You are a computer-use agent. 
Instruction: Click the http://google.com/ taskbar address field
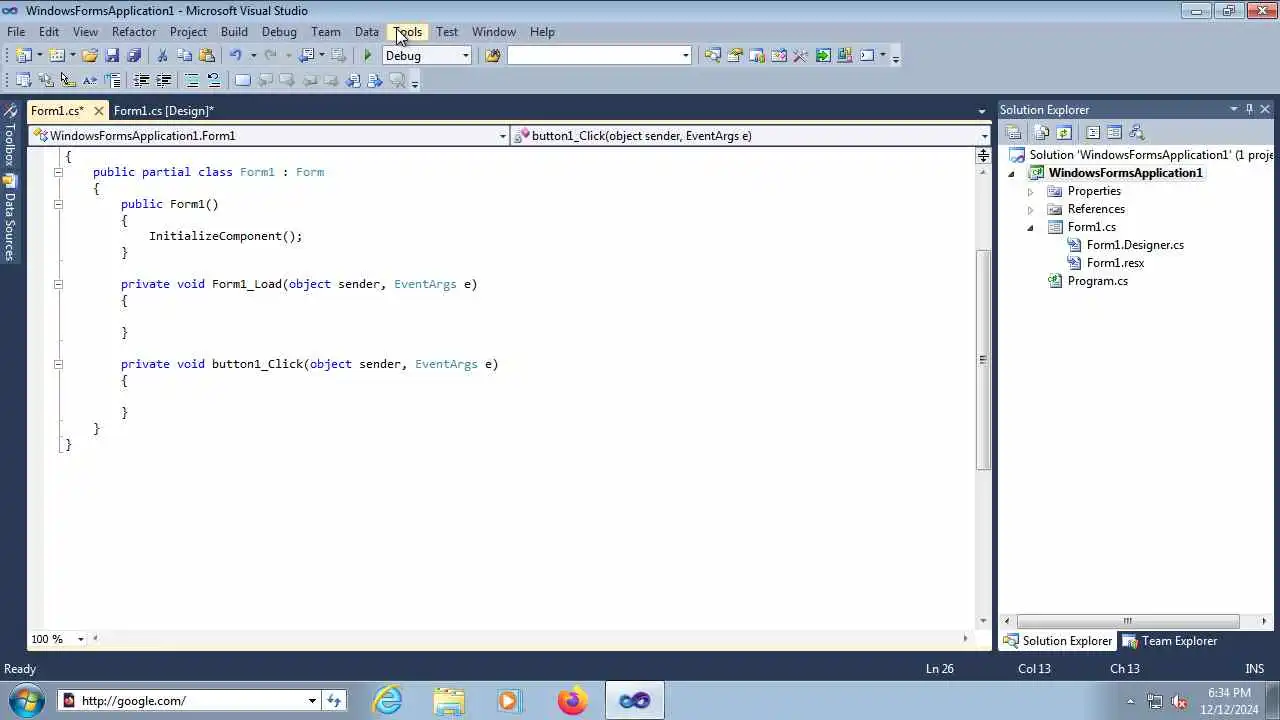click(188, 701)
